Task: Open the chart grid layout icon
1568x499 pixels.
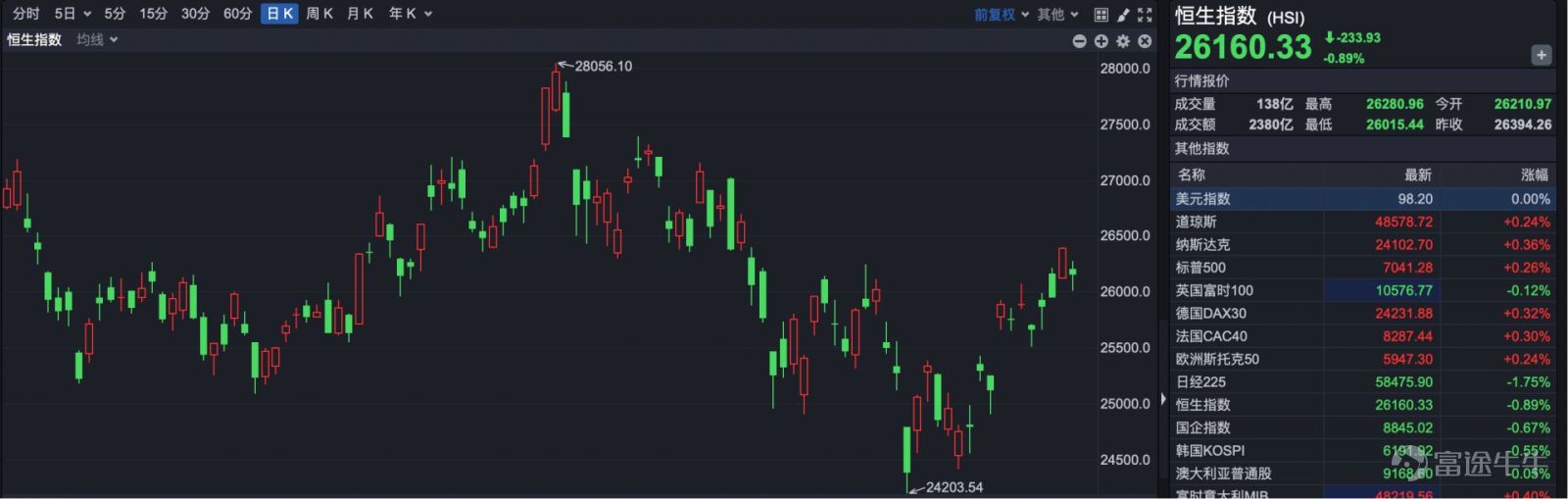Action: [1101, 15]
